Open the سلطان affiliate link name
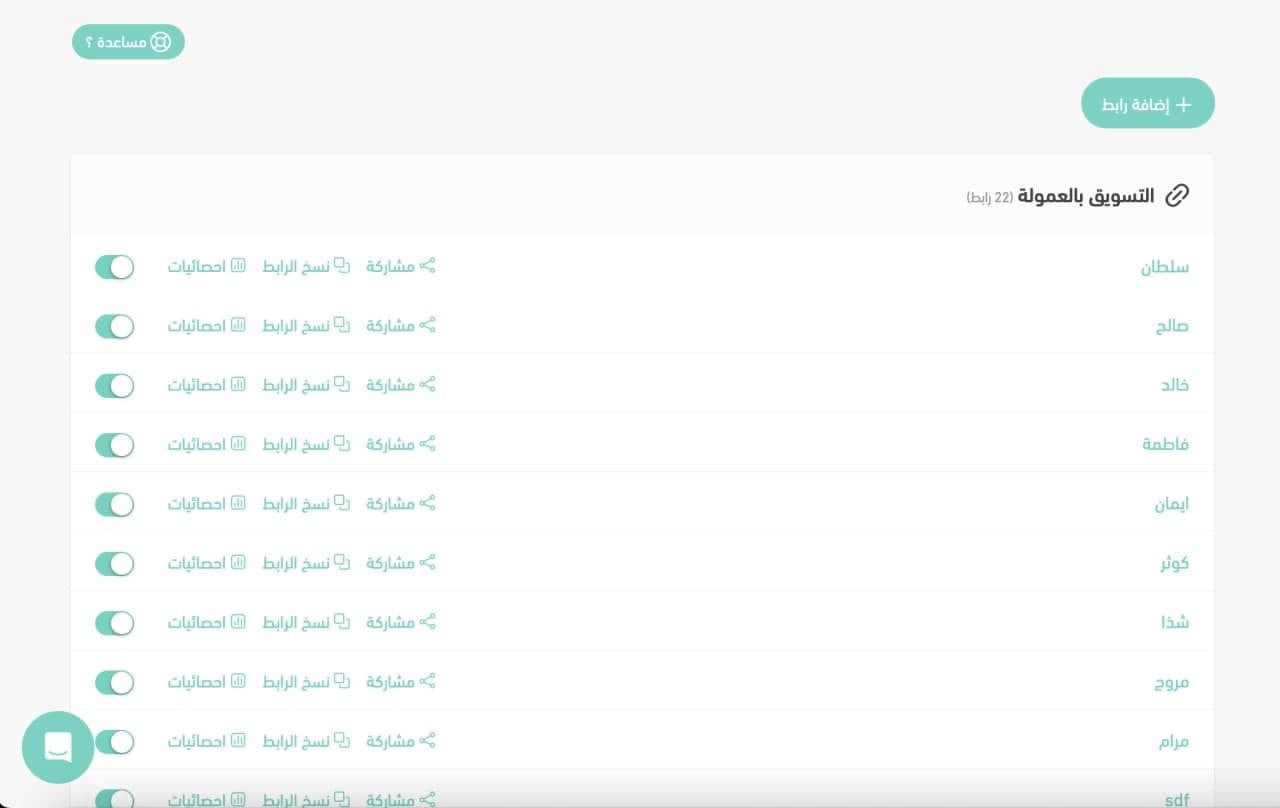The image size is (1280, 808). pos(1165,267)
